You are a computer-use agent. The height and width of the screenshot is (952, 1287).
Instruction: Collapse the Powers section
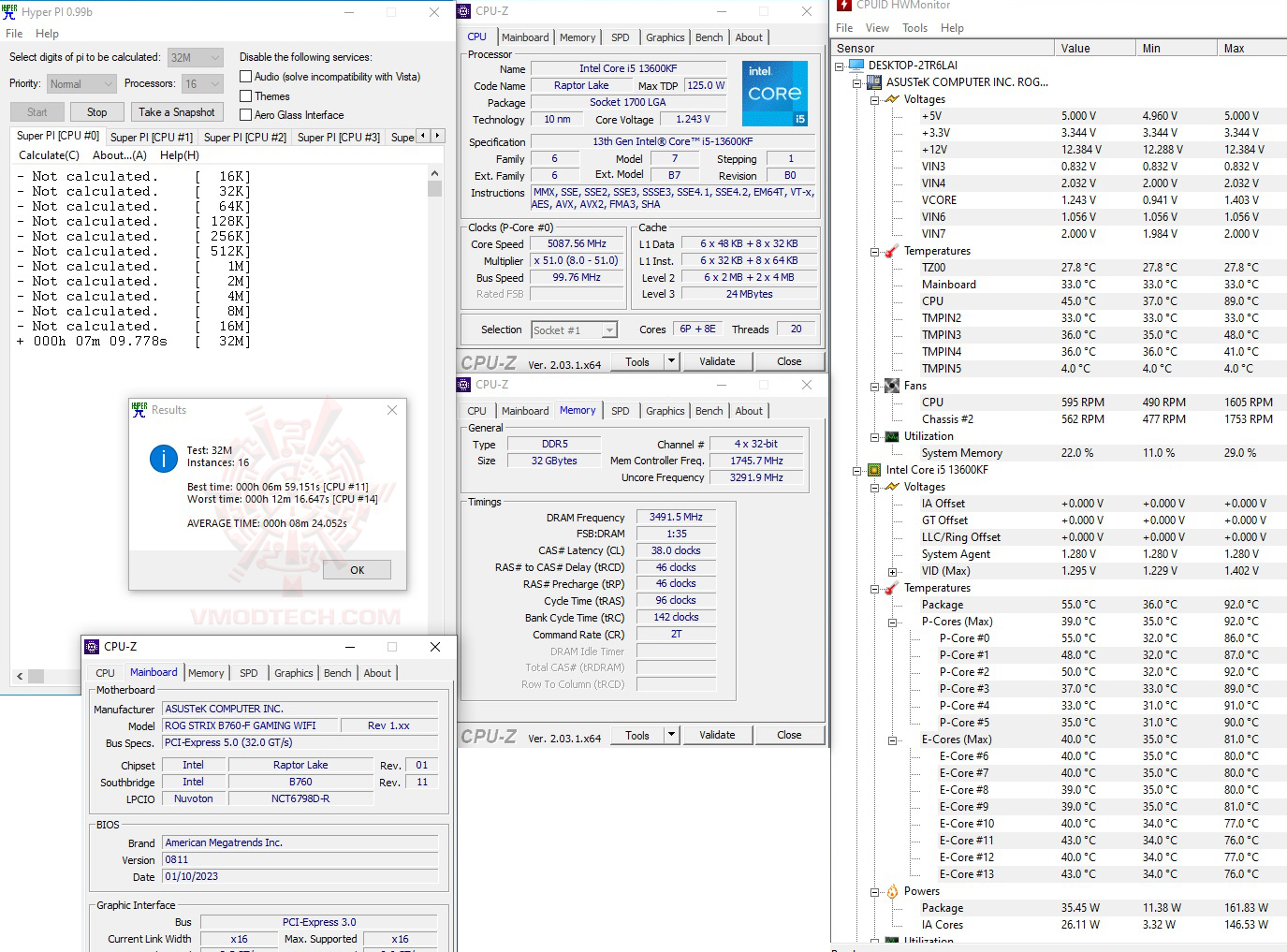[875, 891]
